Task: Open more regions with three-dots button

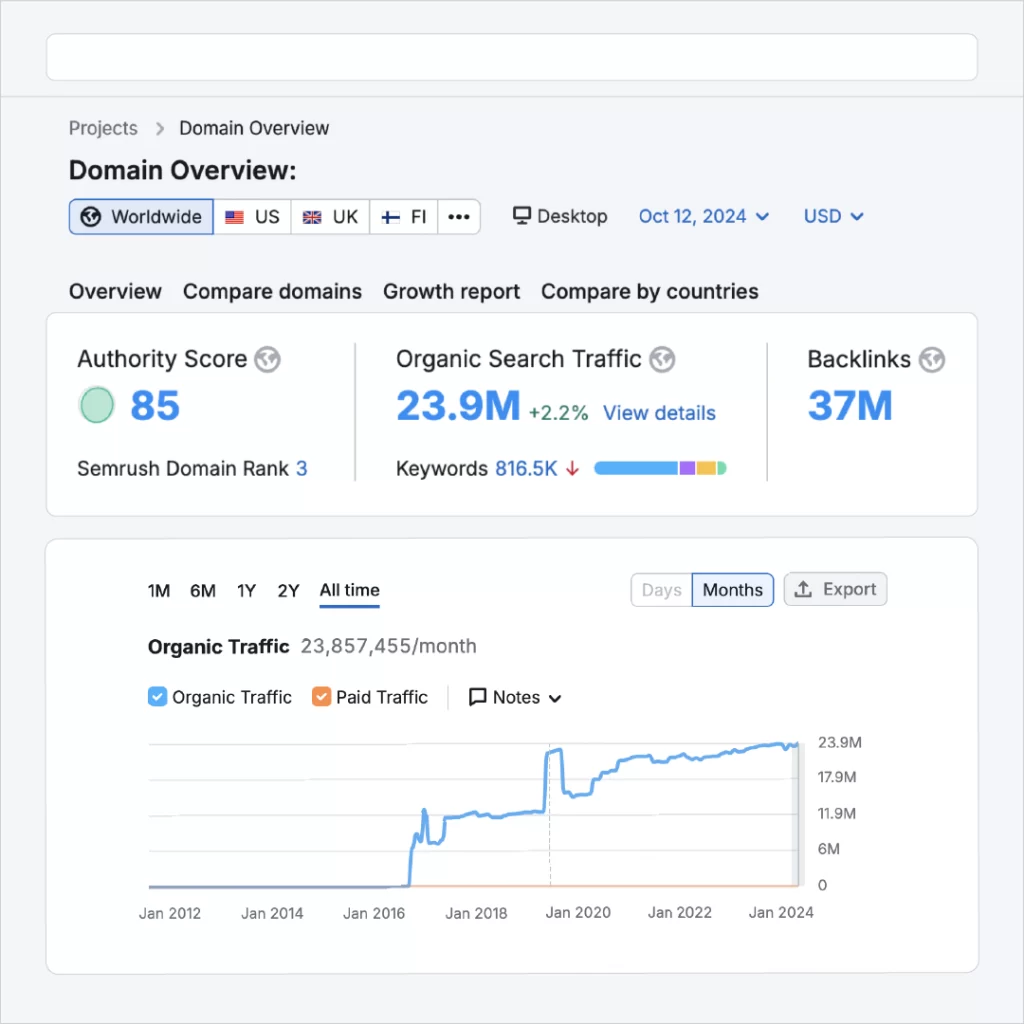Action: click(x=459, y=217)
